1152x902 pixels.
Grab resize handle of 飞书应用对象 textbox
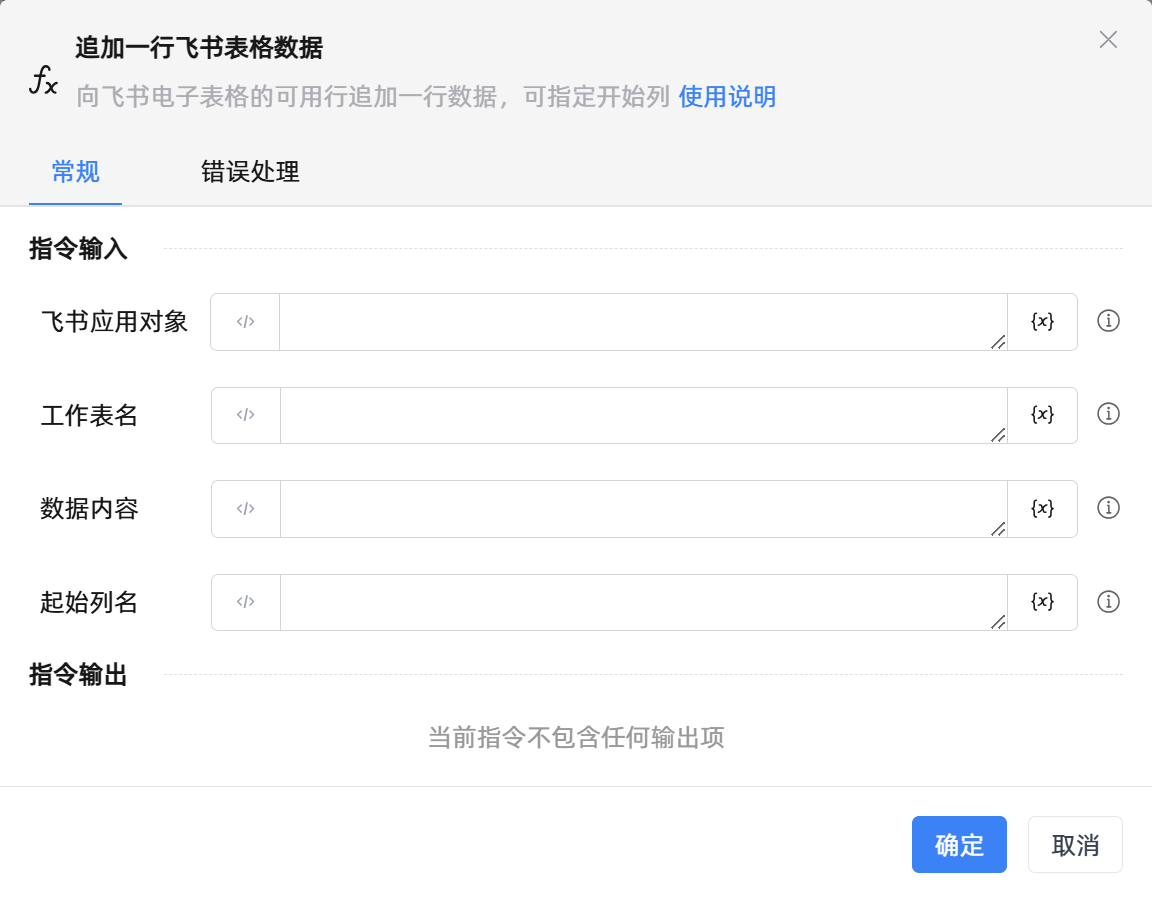[998, 342]
